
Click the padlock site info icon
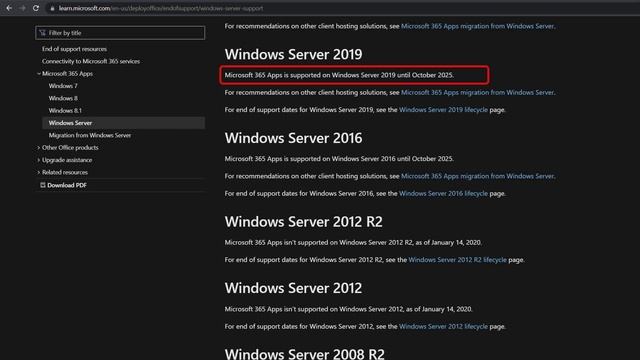pyautogui.click(x=52, y=8)
